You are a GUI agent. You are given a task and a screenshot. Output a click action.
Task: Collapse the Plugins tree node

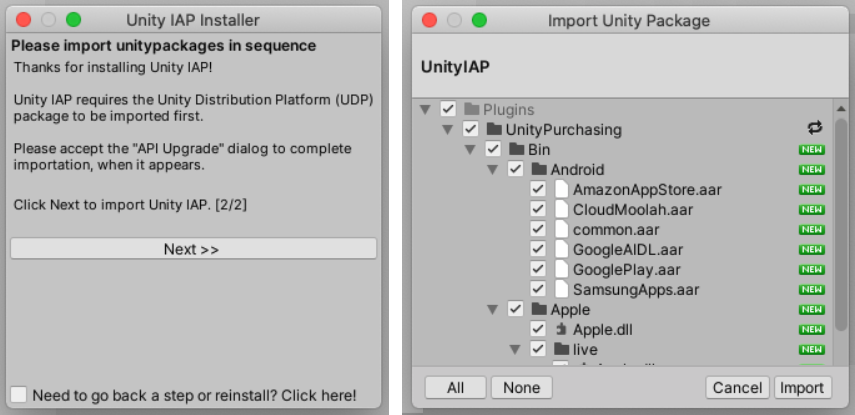pos(425,110)
